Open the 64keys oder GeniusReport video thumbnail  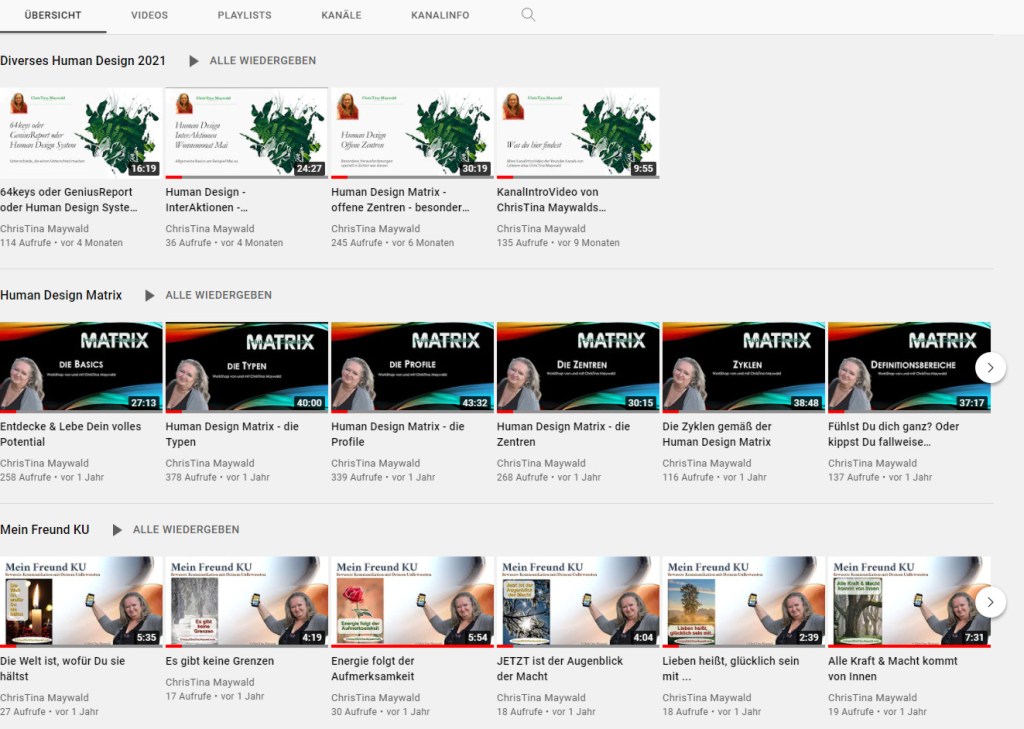pyautogui.click(x=81, y=133)
